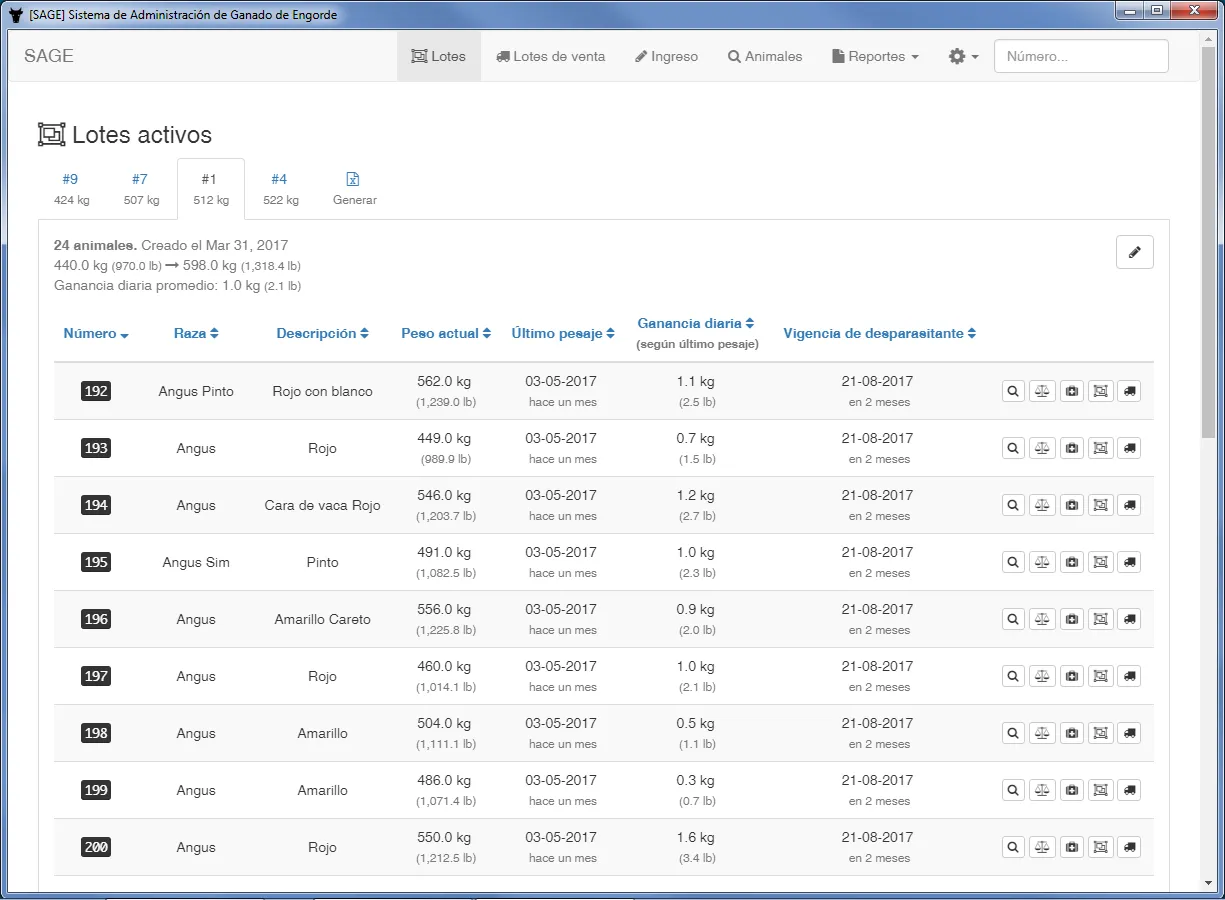Expand the settings gear dropdown

coord(962,57)
